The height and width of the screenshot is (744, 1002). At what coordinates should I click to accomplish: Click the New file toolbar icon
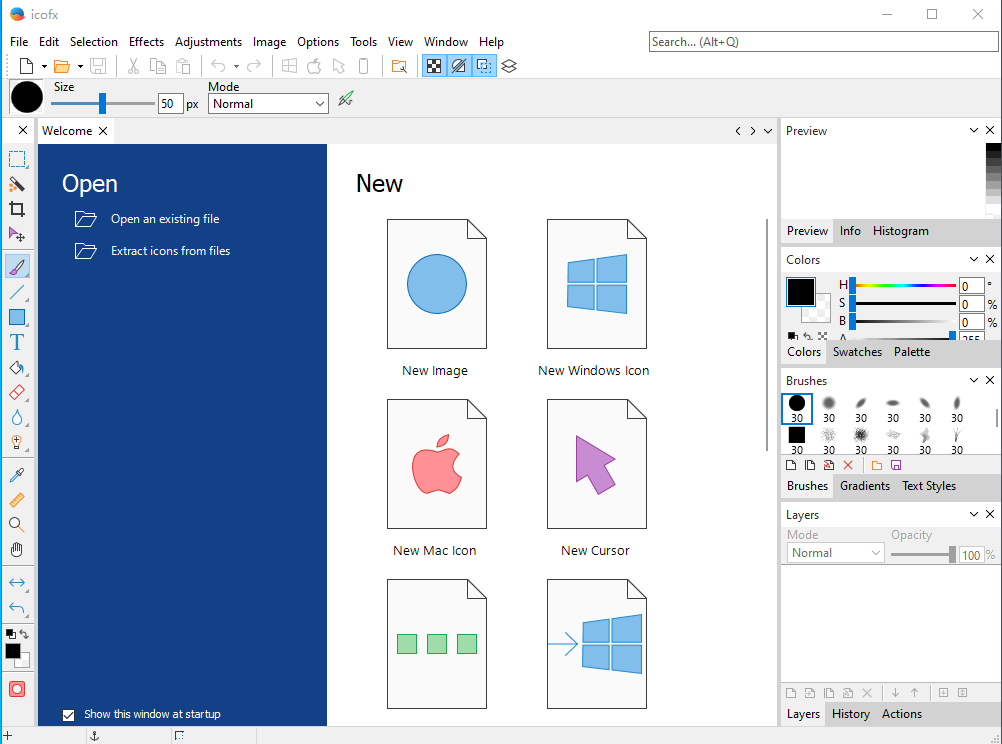click(27, 66)
